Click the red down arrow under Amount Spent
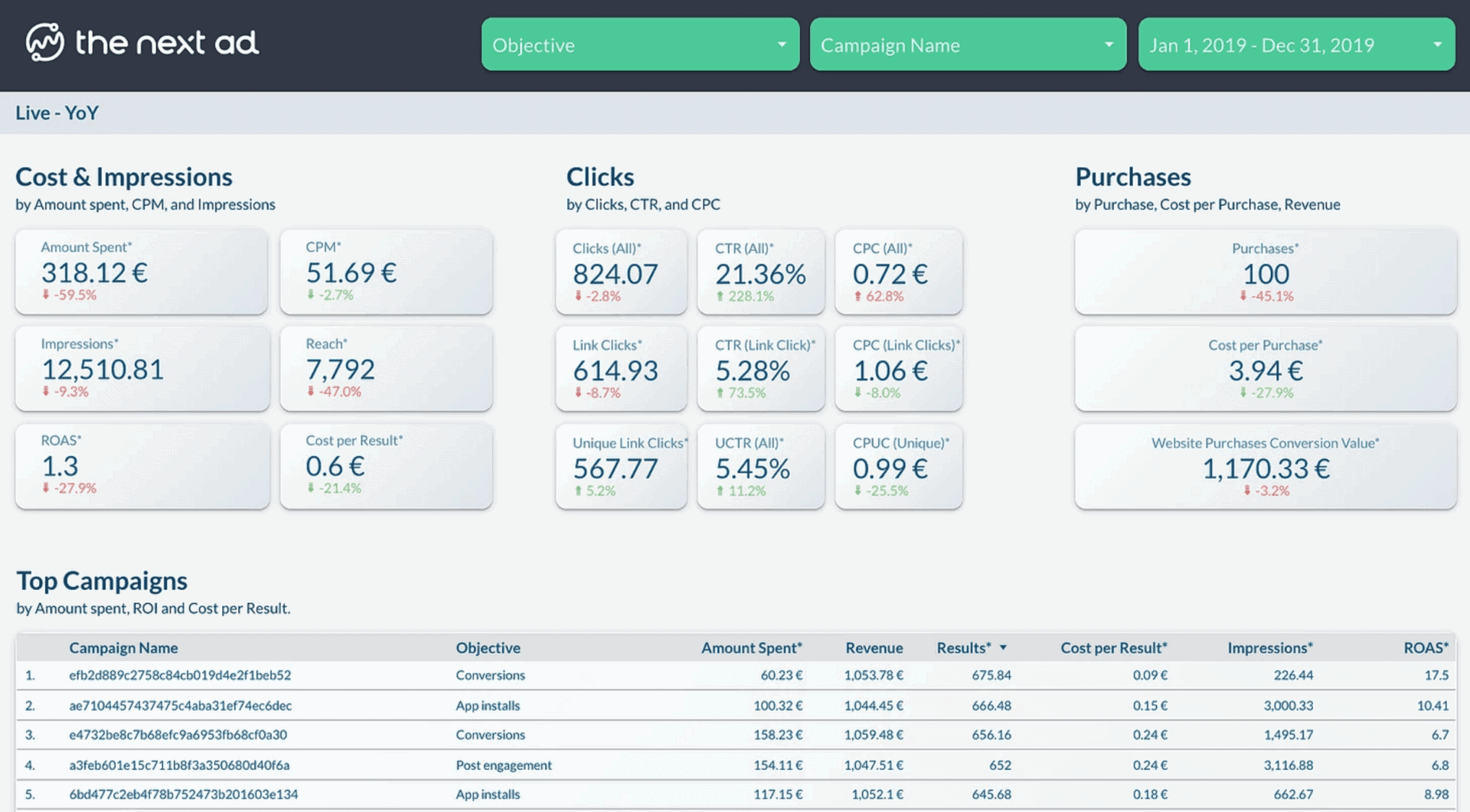This screenshot has width=1470, height=812. click(46, 295)
